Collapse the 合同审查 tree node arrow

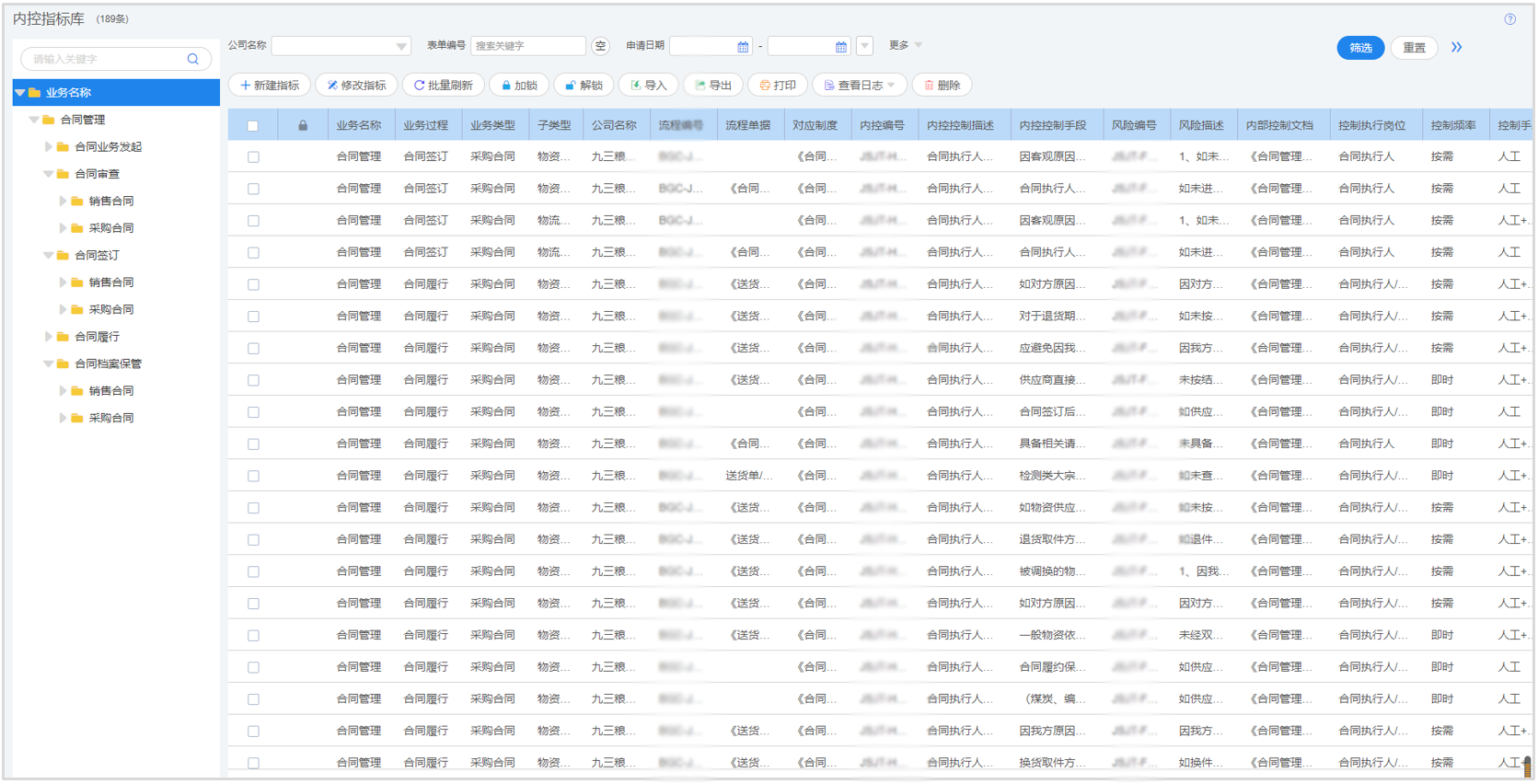[49, 174]
